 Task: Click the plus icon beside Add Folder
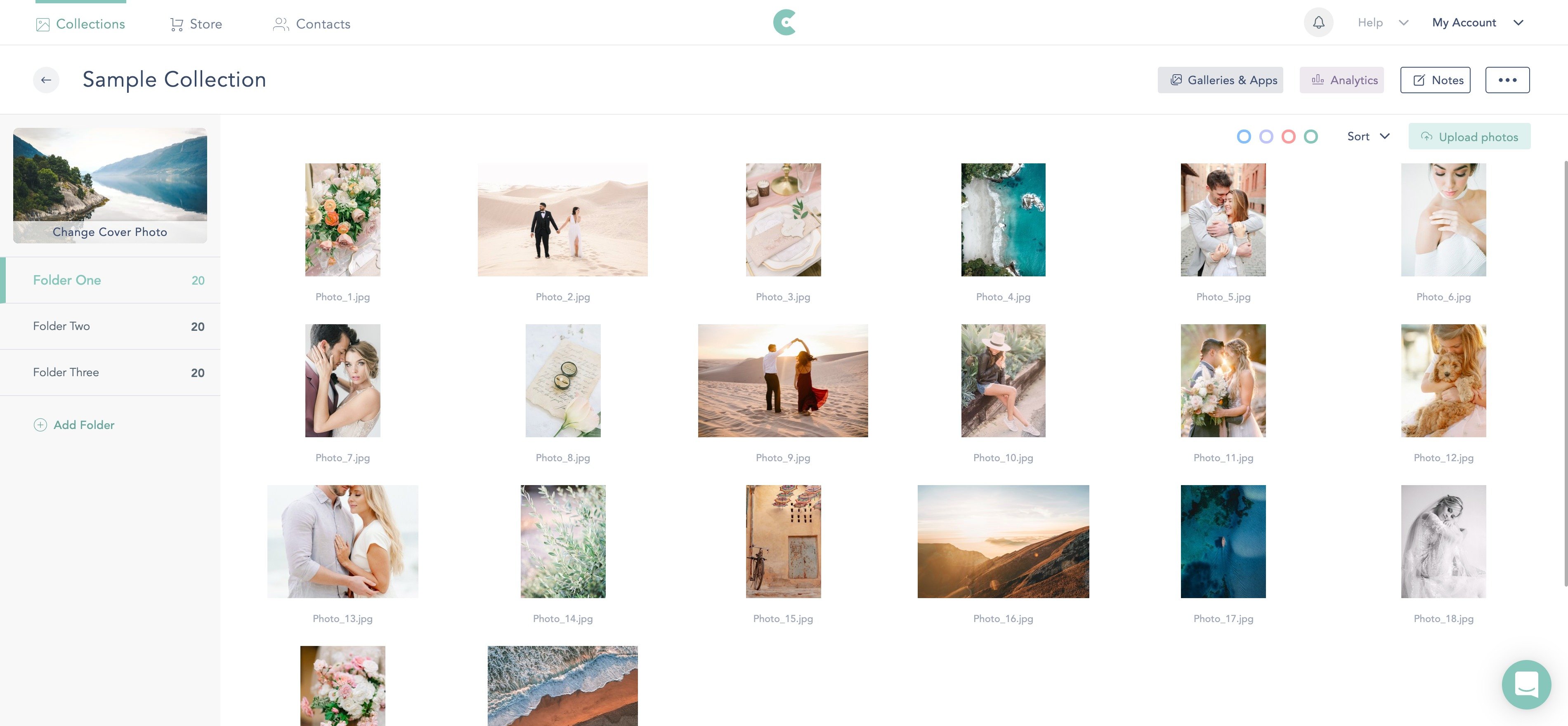40,425
